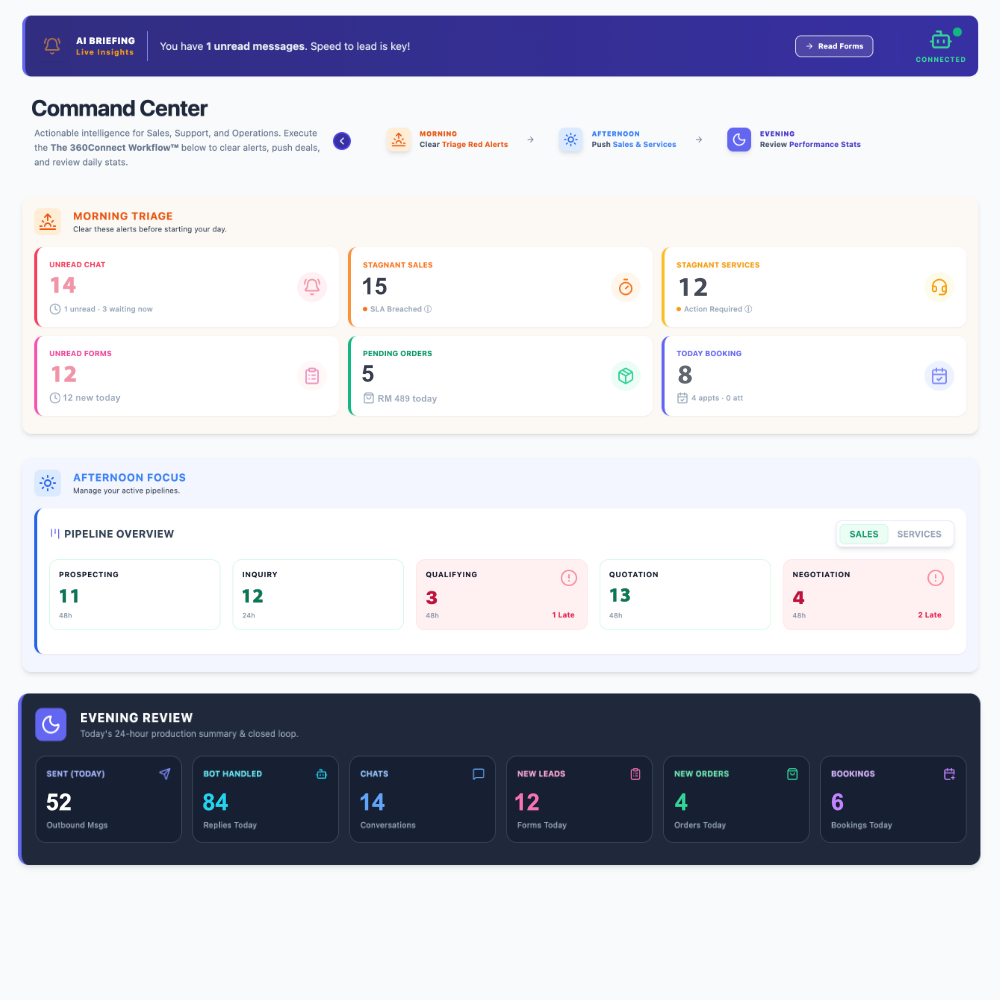Click the Read Forms button
The height and width of the screenshot is (1000, 1000).
(833, 46)
